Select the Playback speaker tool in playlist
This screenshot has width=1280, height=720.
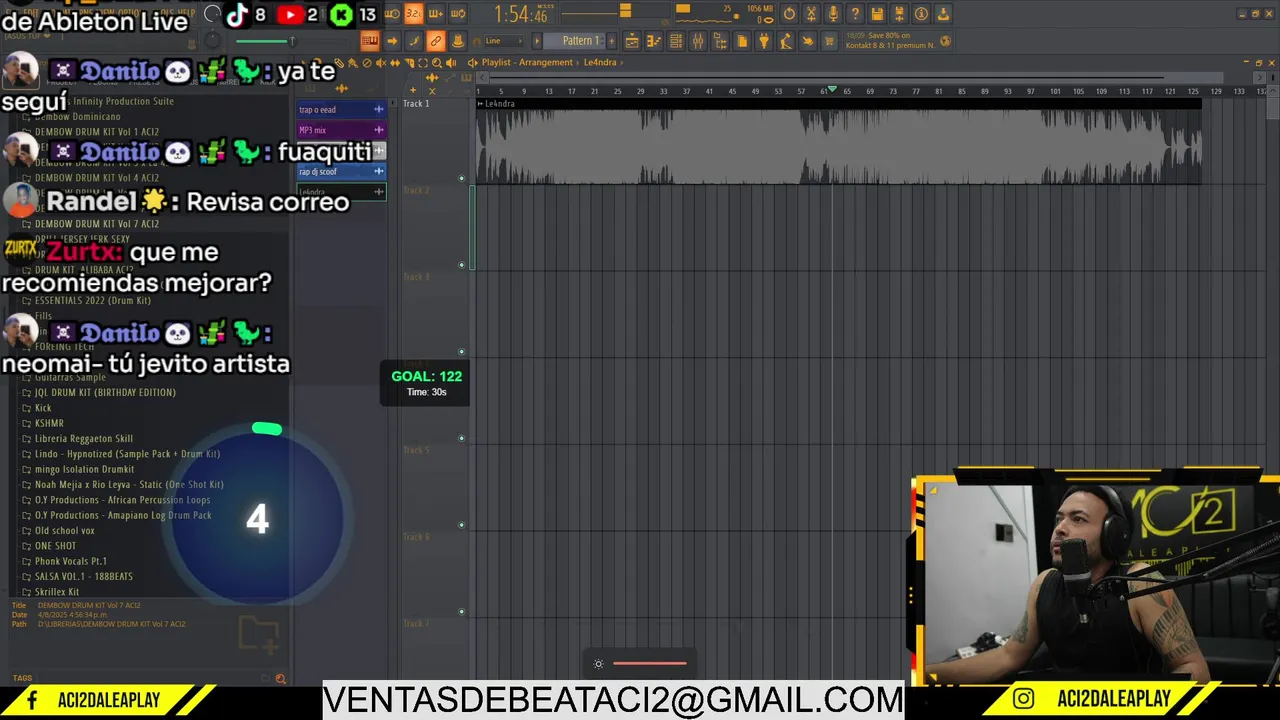coord(451,62)
